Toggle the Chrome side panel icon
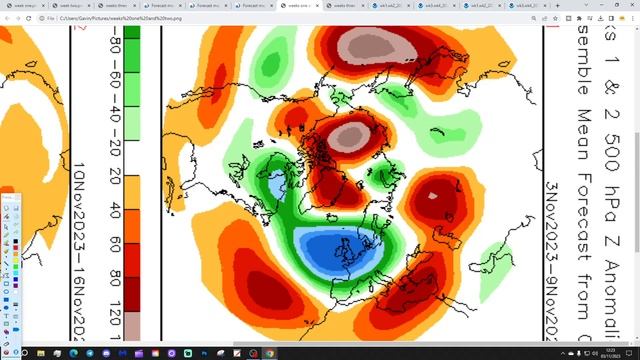 point(611,18)
